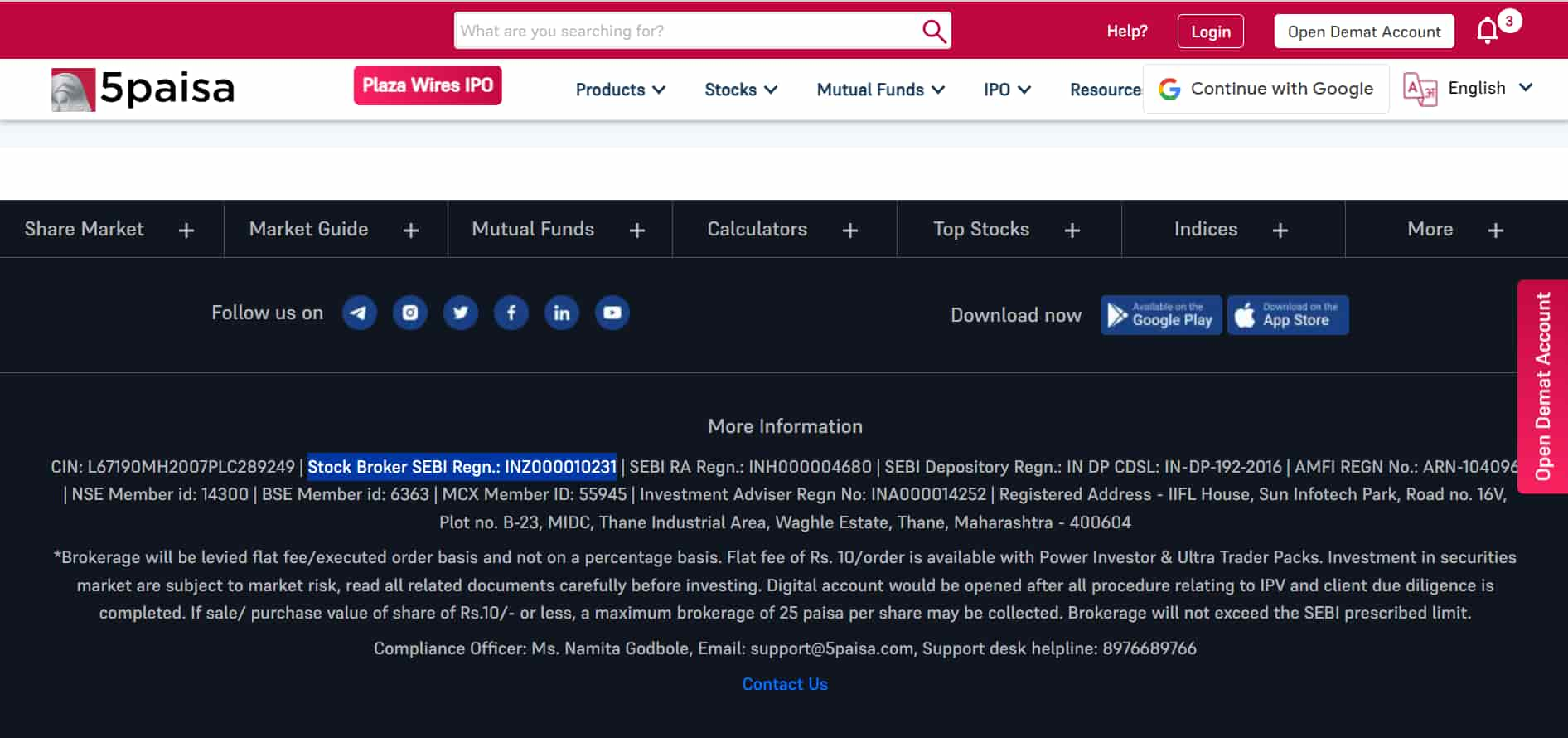Click the 5paisa logo

(143, 89)
